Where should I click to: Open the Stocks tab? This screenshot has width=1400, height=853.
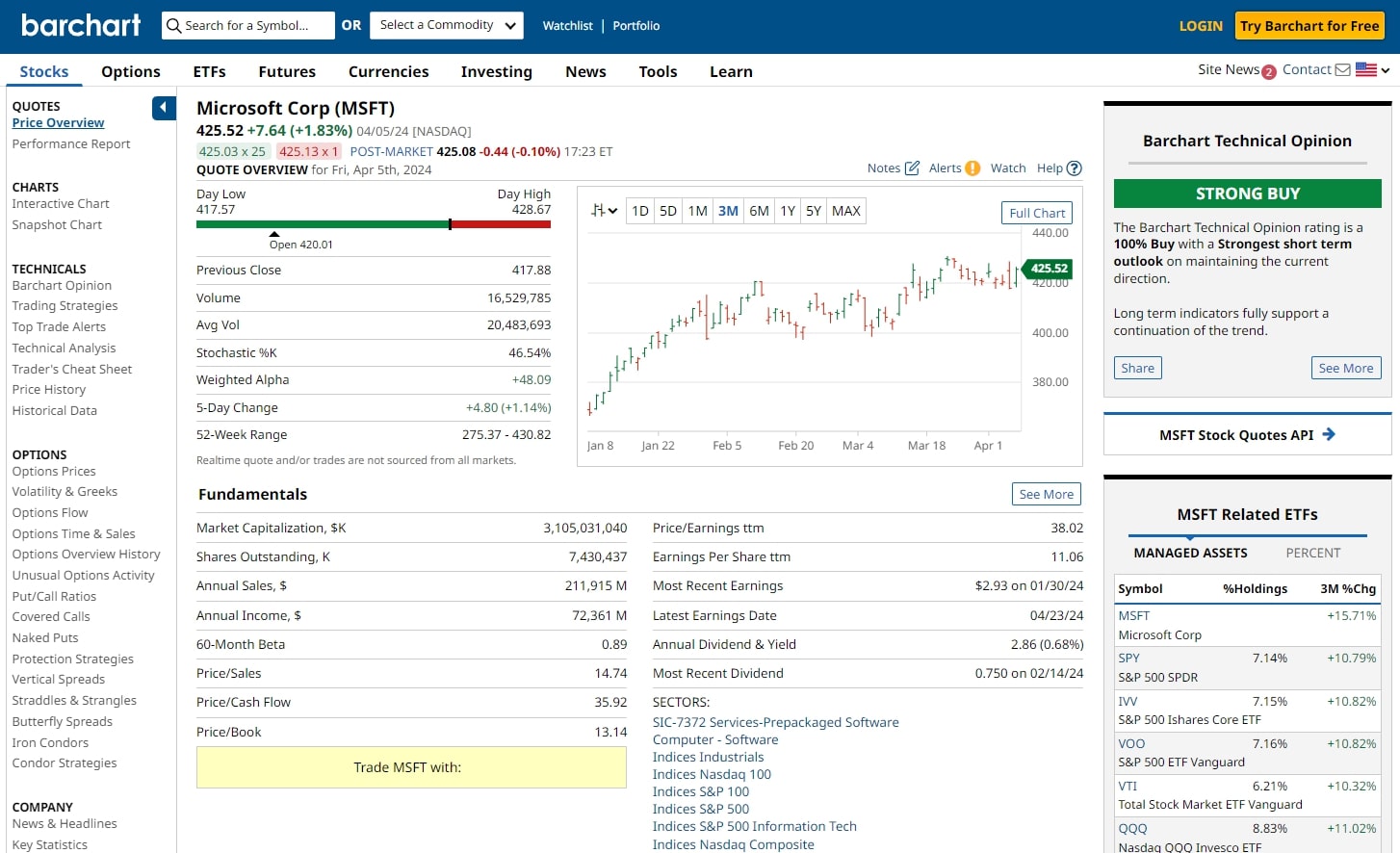[44, 71]
